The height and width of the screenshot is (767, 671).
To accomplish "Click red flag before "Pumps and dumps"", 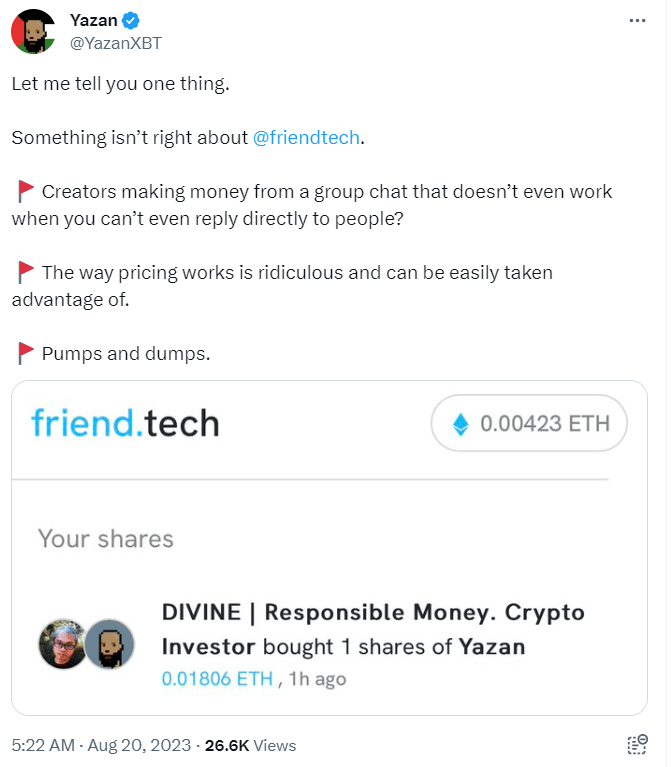I will pyautogui.click(x=26, y=353).
